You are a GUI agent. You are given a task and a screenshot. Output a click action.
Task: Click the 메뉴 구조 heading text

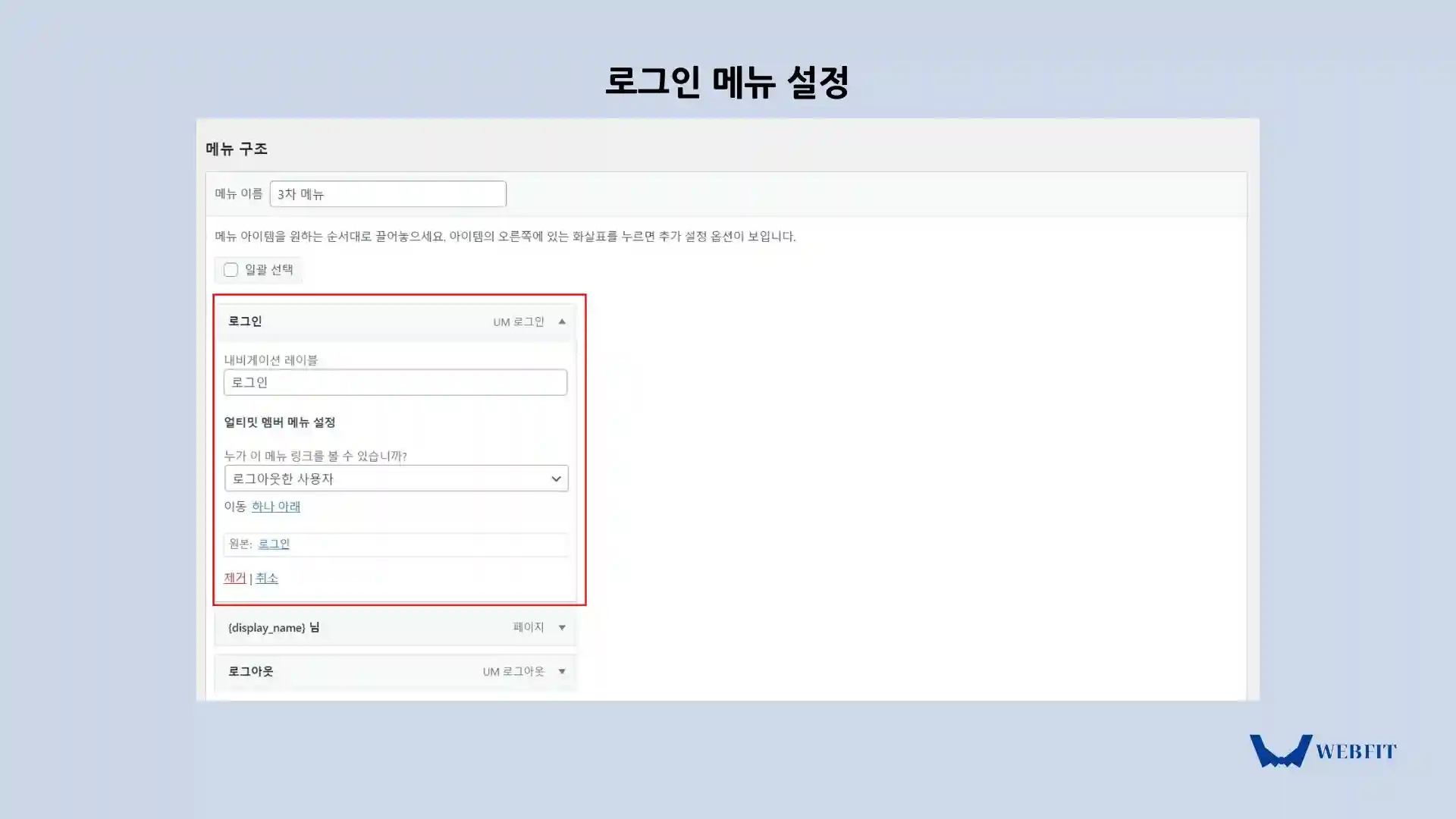[237, 149]
